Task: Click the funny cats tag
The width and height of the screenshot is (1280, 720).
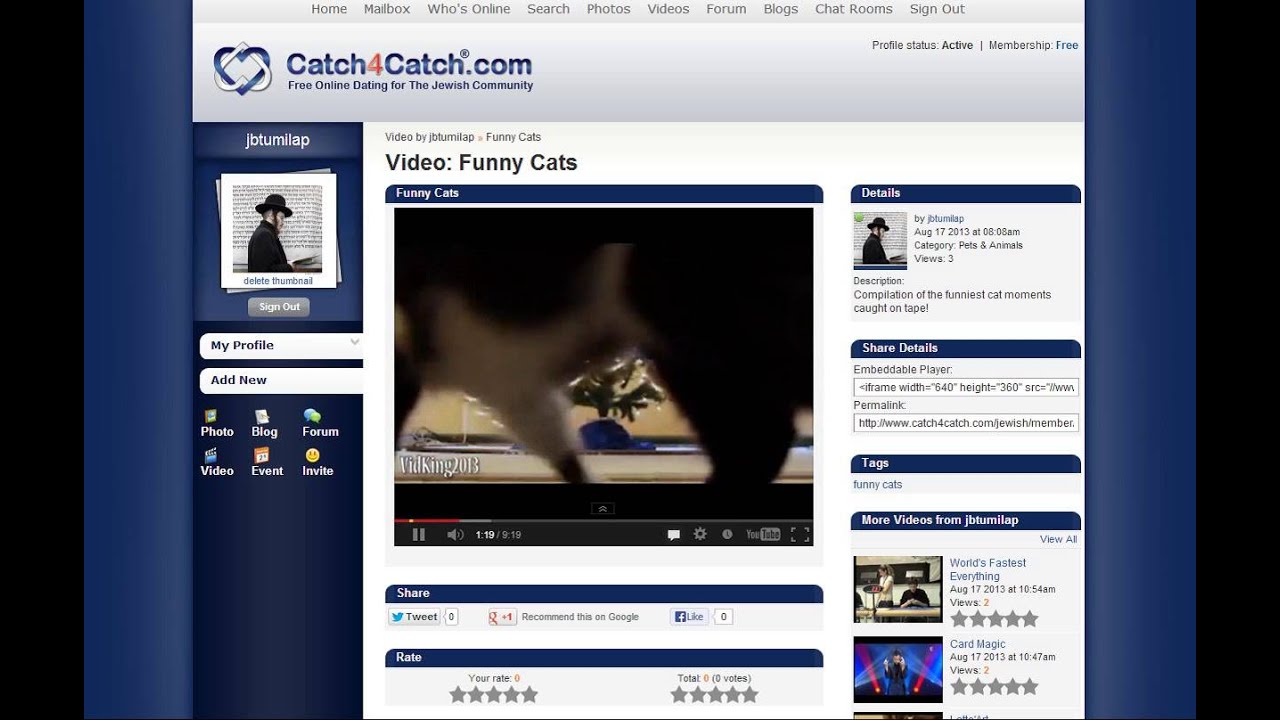Action: coord(877,485)
